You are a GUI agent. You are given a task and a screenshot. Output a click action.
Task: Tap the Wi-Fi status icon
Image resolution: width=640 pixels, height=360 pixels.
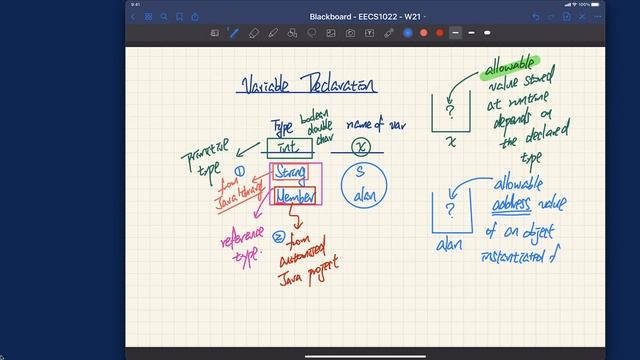574,4
